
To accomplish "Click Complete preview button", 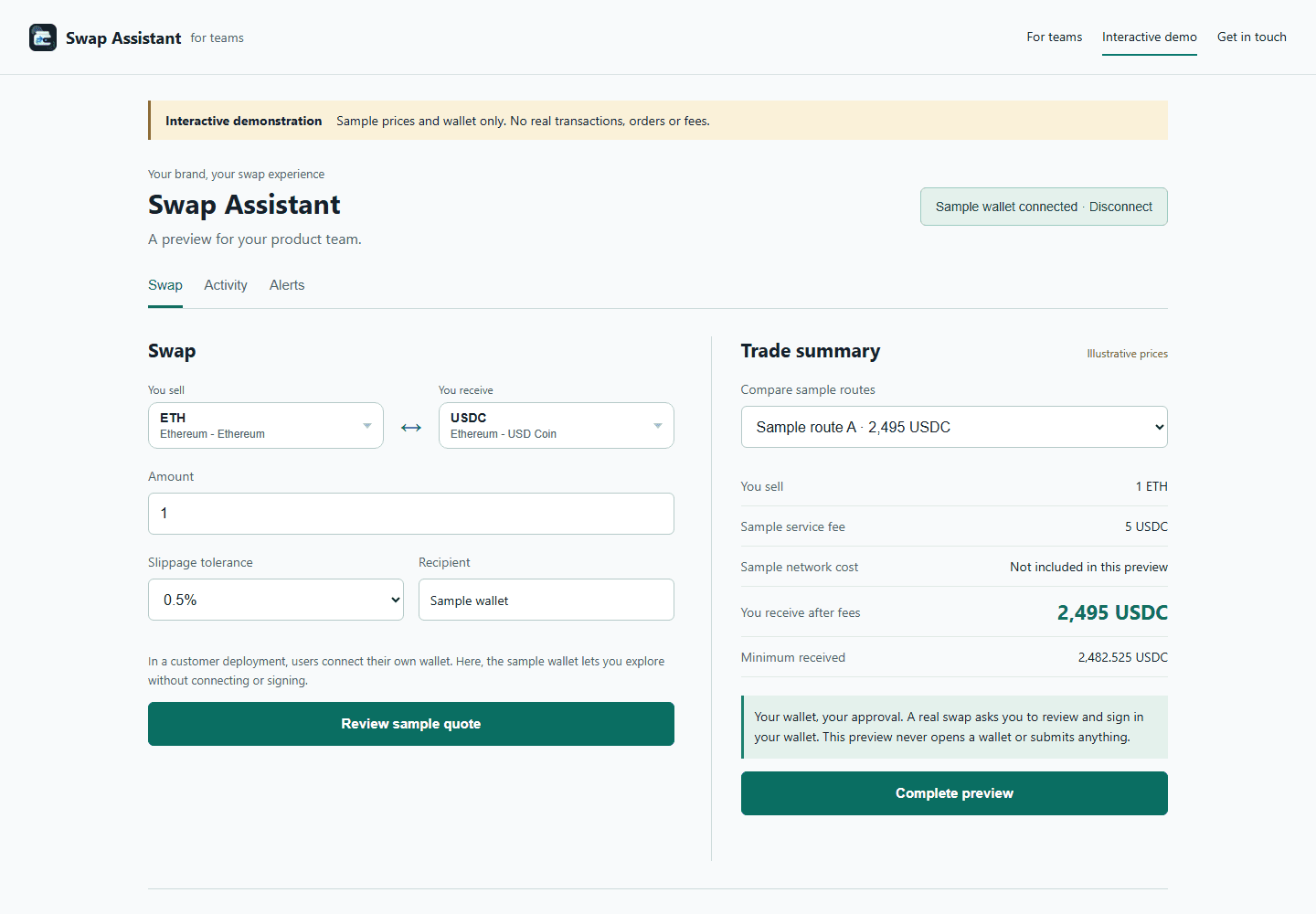I will [x=954, y=793].
